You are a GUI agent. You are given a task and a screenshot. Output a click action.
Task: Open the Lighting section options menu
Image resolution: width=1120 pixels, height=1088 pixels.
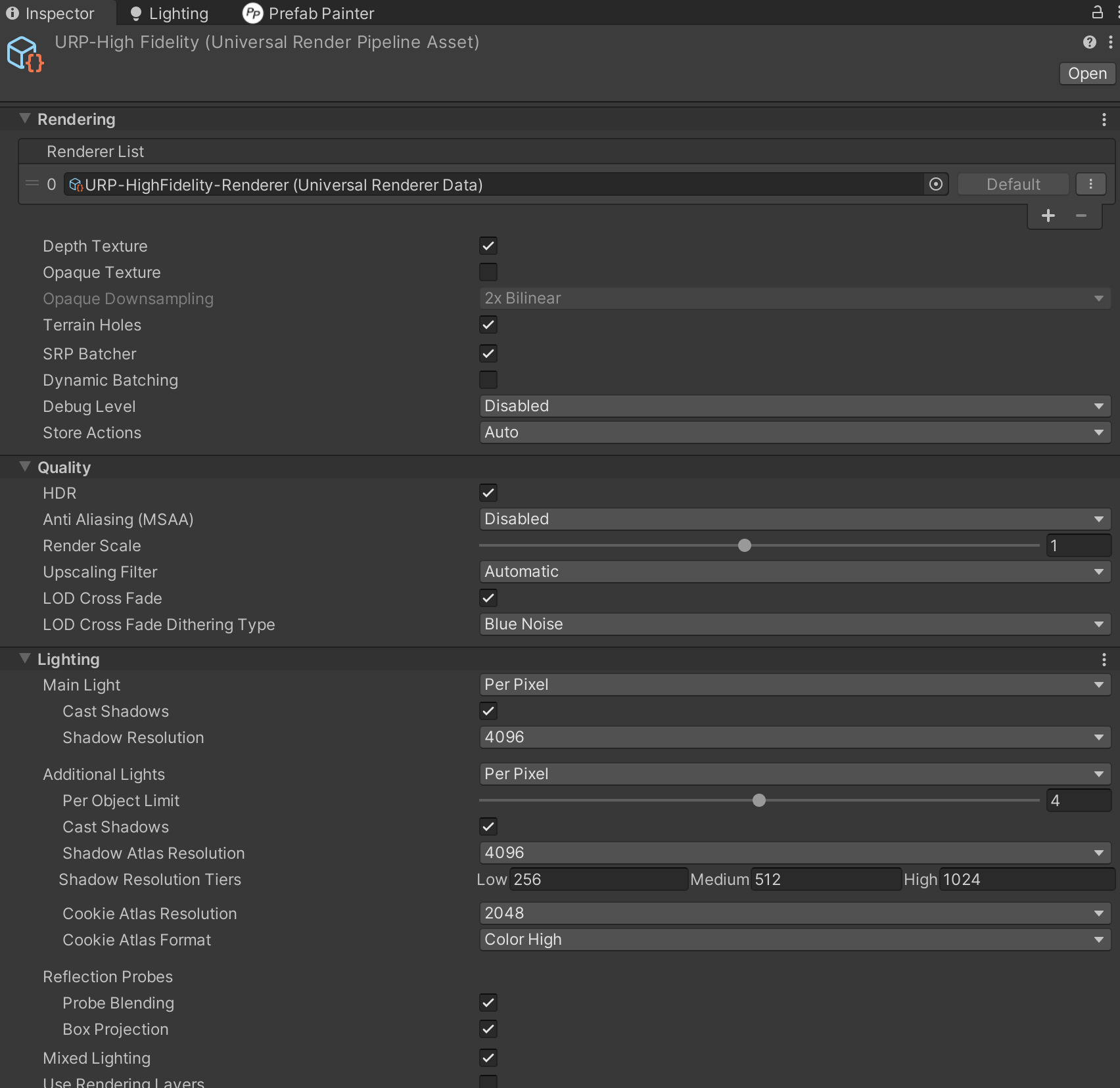coord(1104,660)
